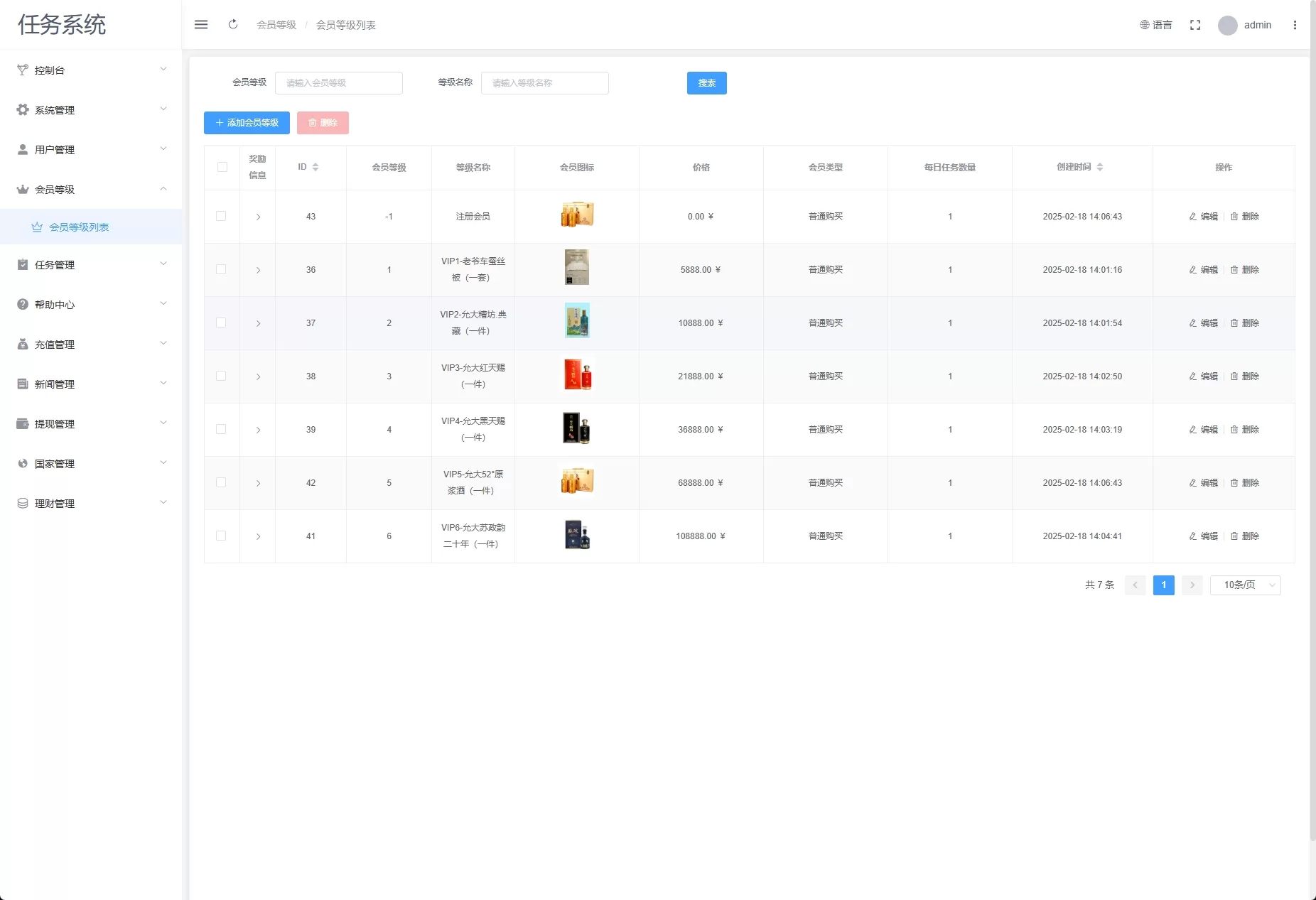Open 会员等级列表 in sidebar
The image size is (1316, 900).
click(79, 227)
